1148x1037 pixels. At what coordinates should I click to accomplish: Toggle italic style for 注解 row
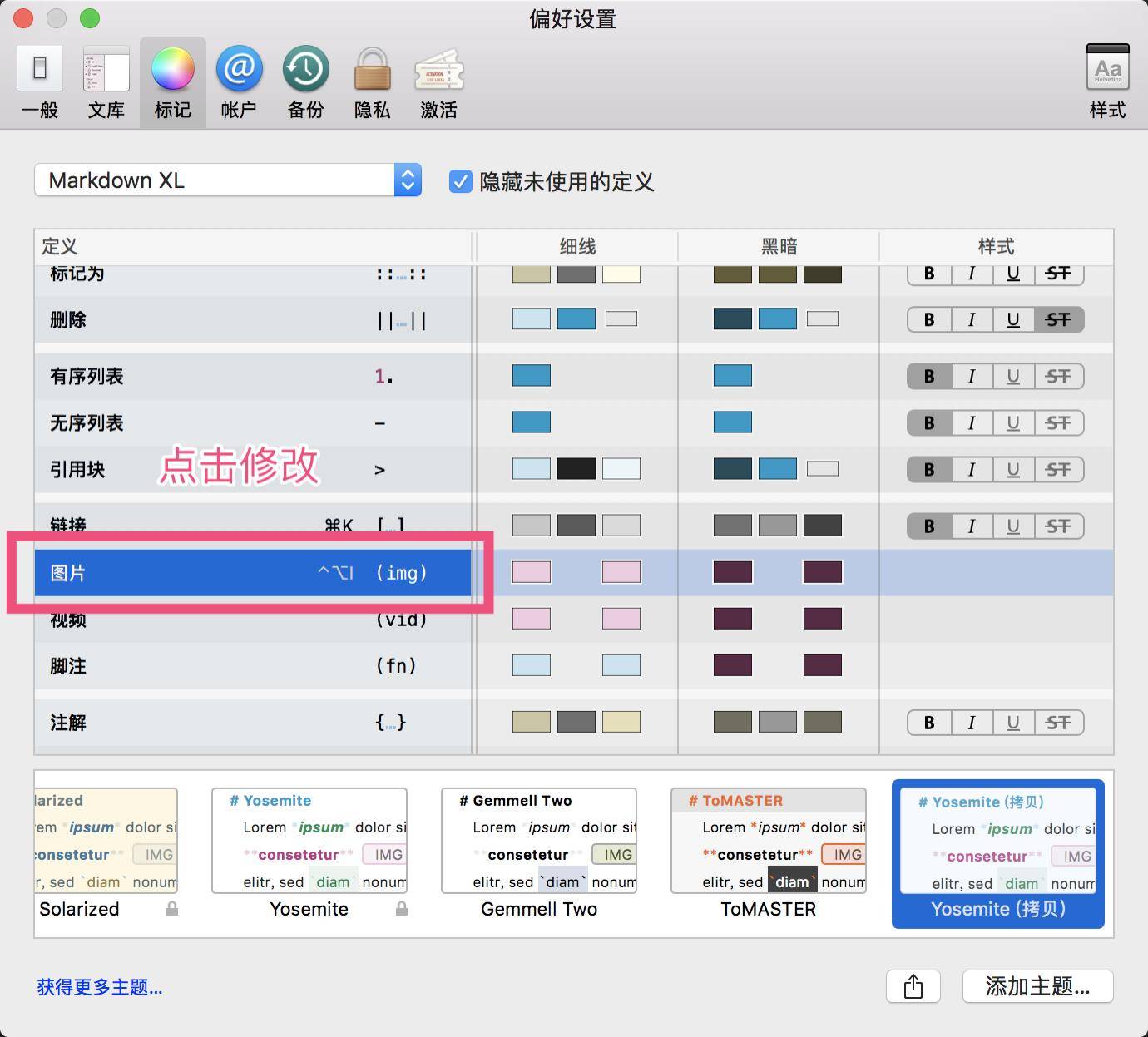coord(971,723)
